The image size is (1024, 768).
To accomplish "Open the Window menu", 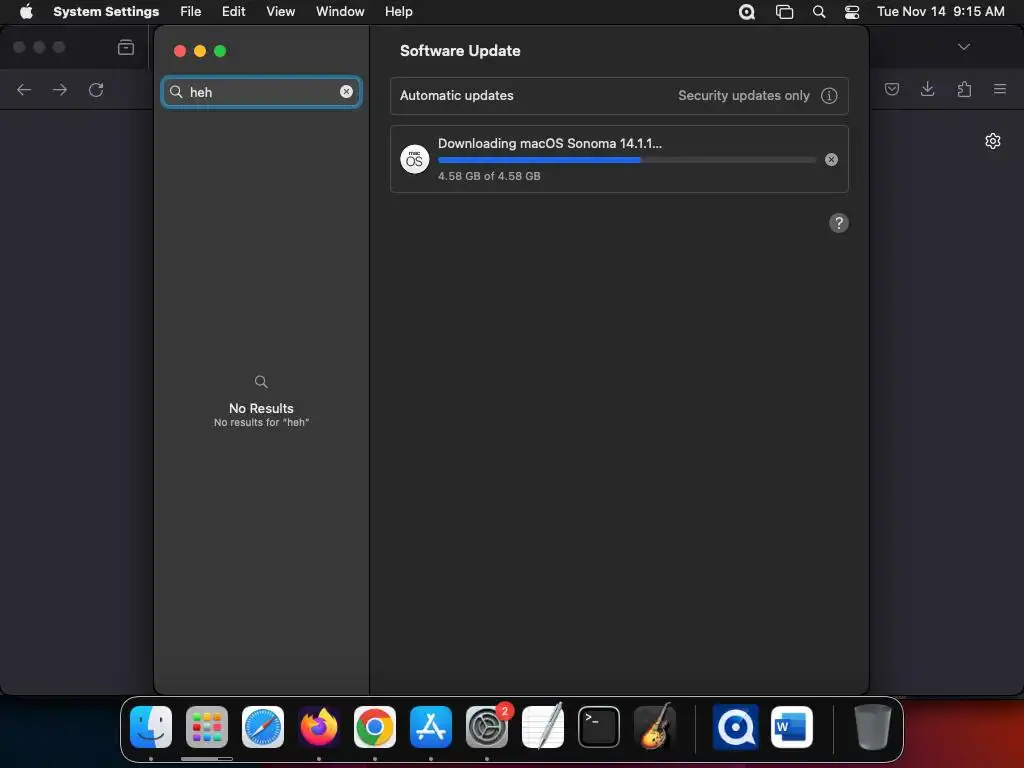I will (x=340, y=12).
